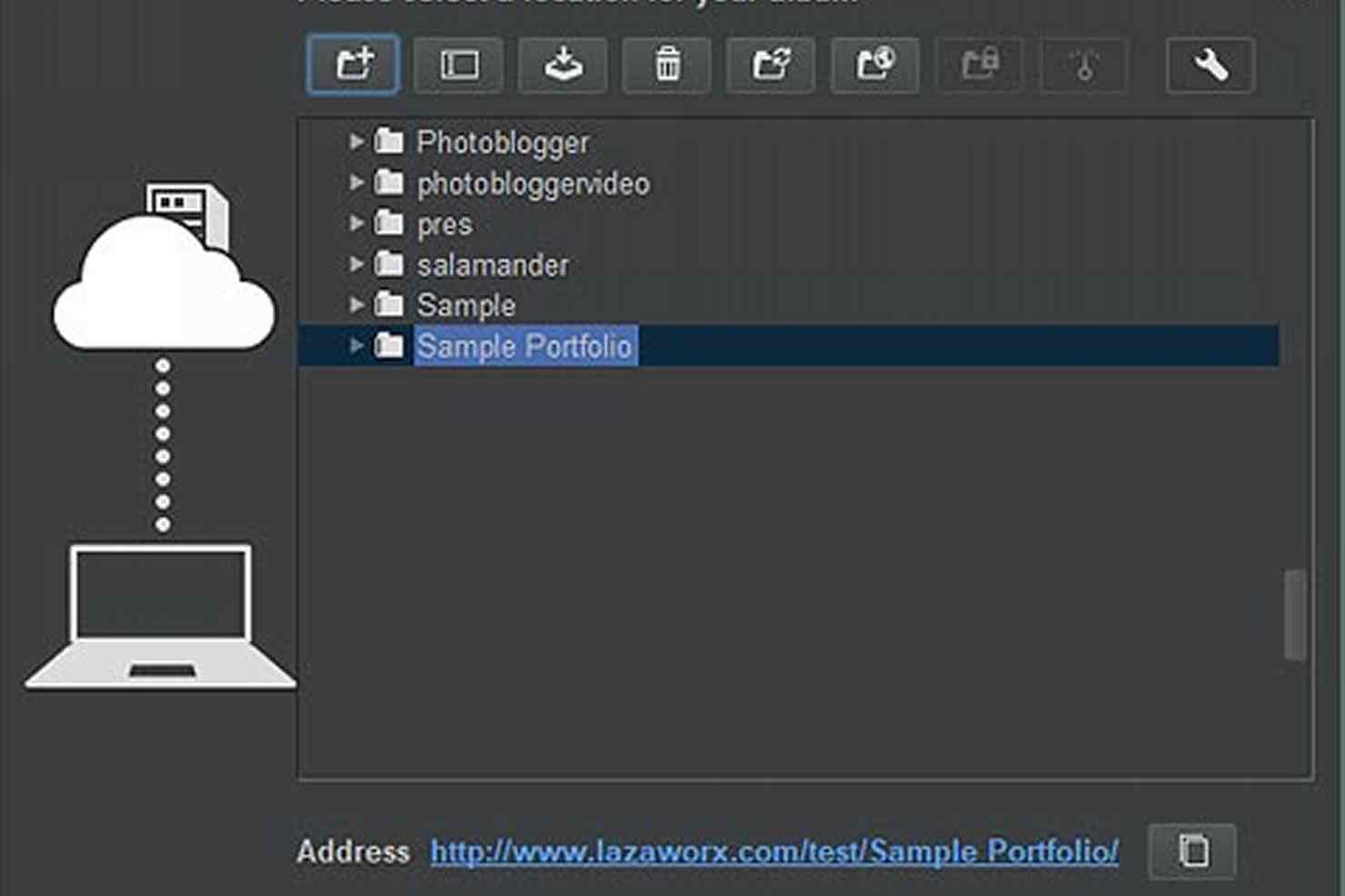The height and width of the screenshot is (896, 1345).
Task: Click the download toolbar icon
Action: pos(563,65)
